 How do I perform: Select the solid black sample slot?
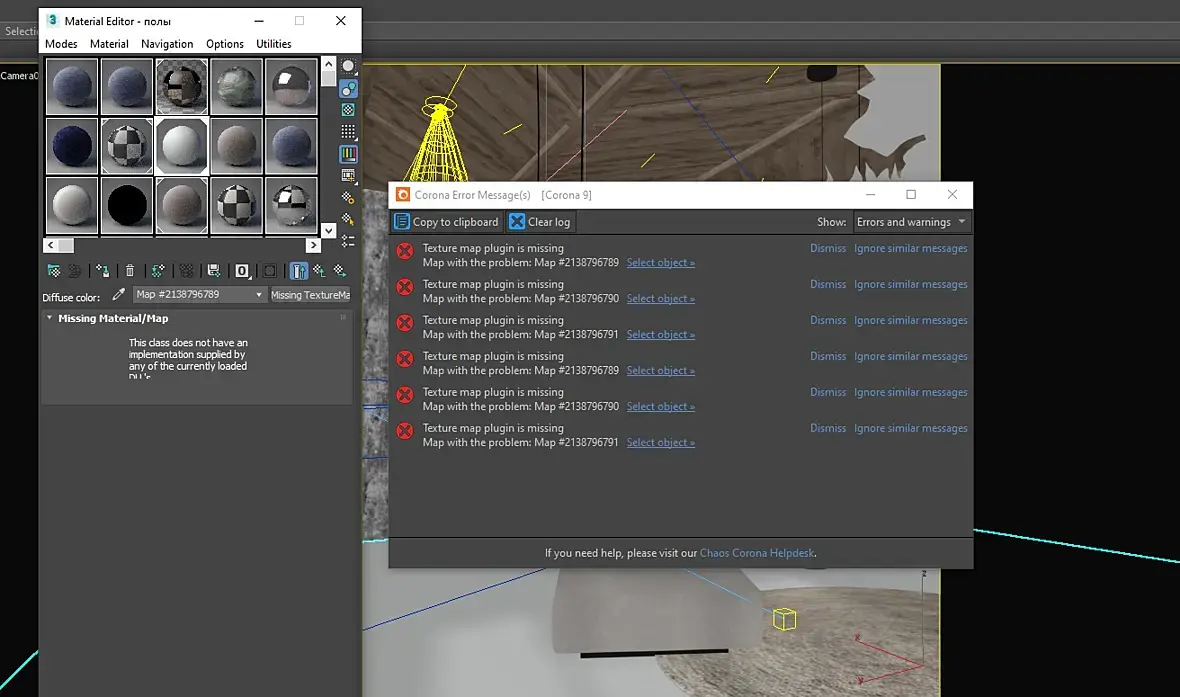pos(126,205)
